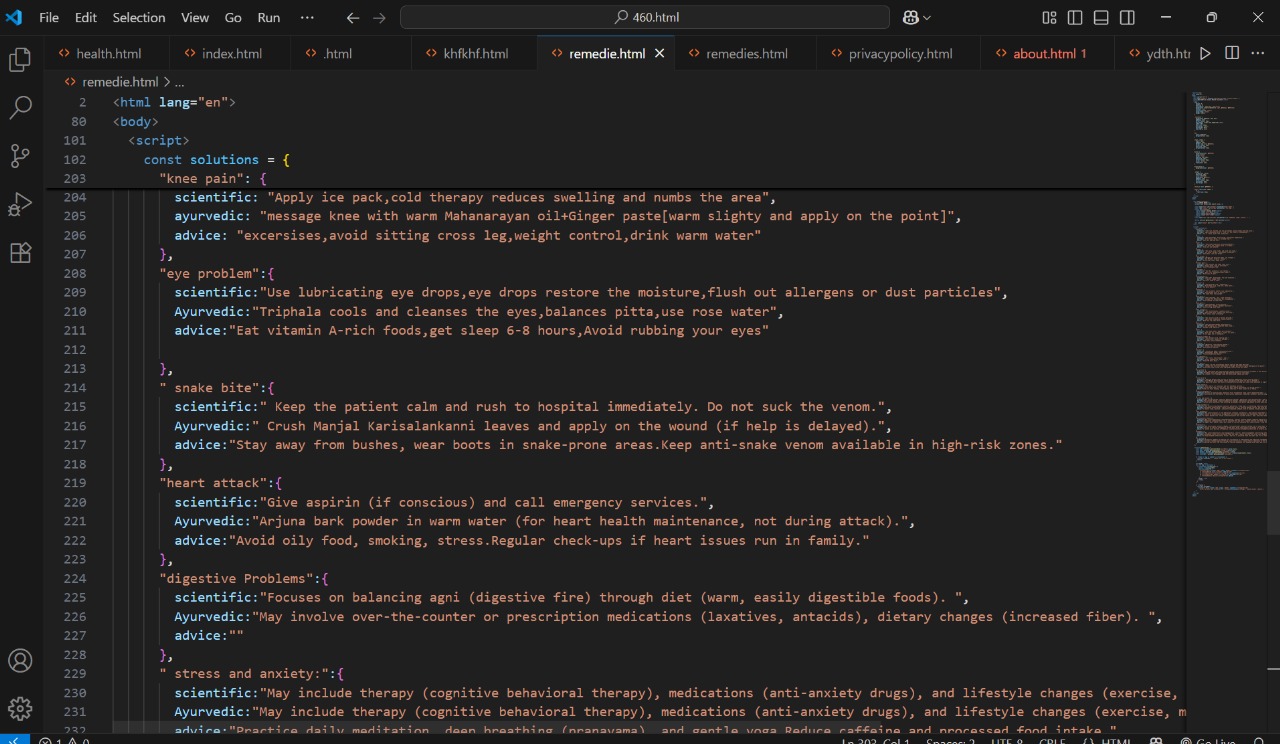Click the '" stress and anxiety:":{' code line
Image resolution: width=1280 pixels, height=744 pixels.
pyautogui.click(x=251, y=673)
